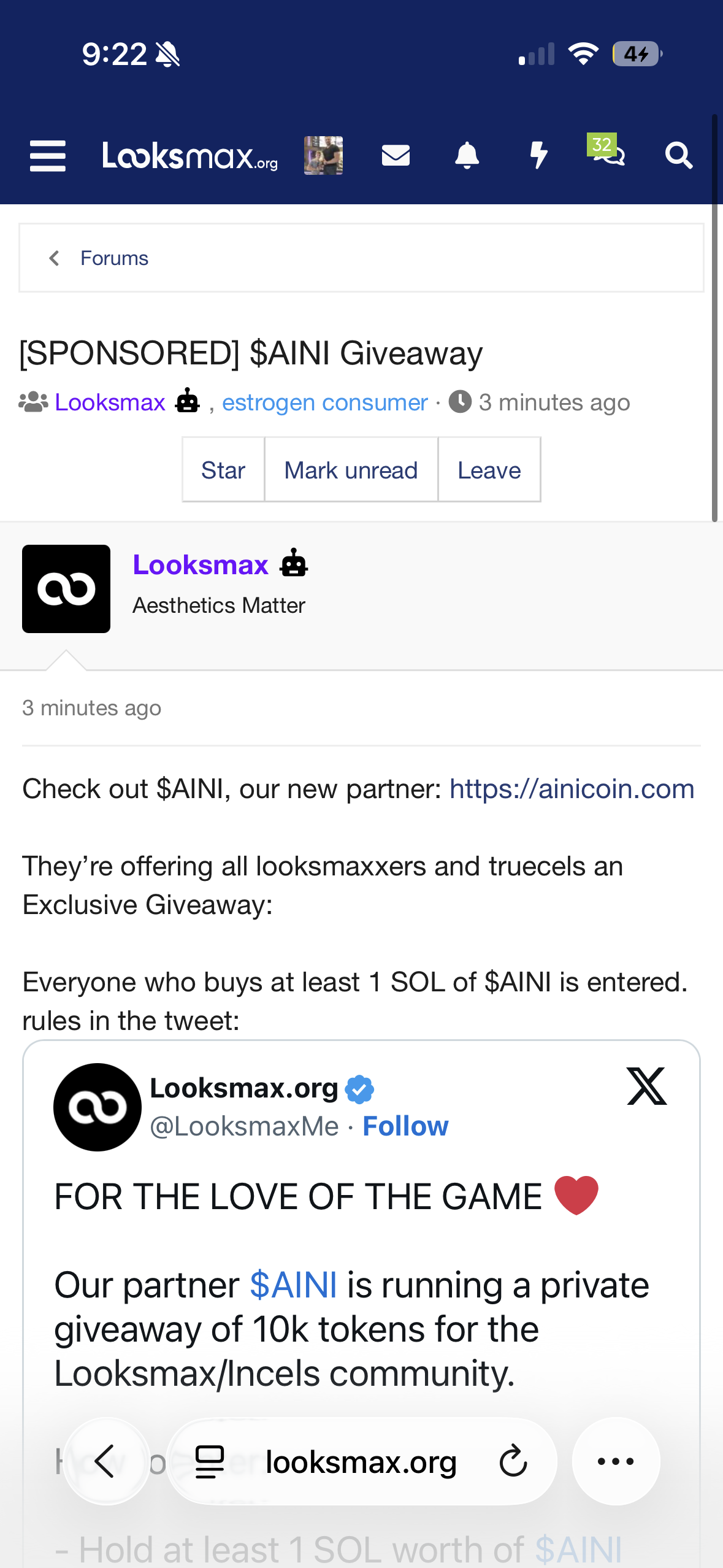Image resolution: width=723 pixels, height=1568 pixels.
Task: Go back to Forums breadcrumb
Action: pyautogui.click(x=114, y=258)
